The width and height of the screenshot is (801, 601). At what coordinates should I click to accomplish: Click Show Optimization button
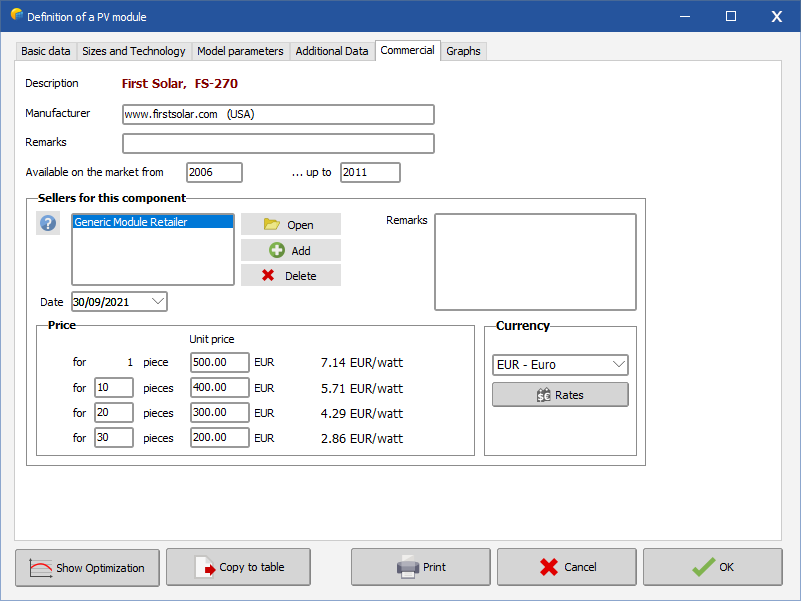click(x=87, y=567)
